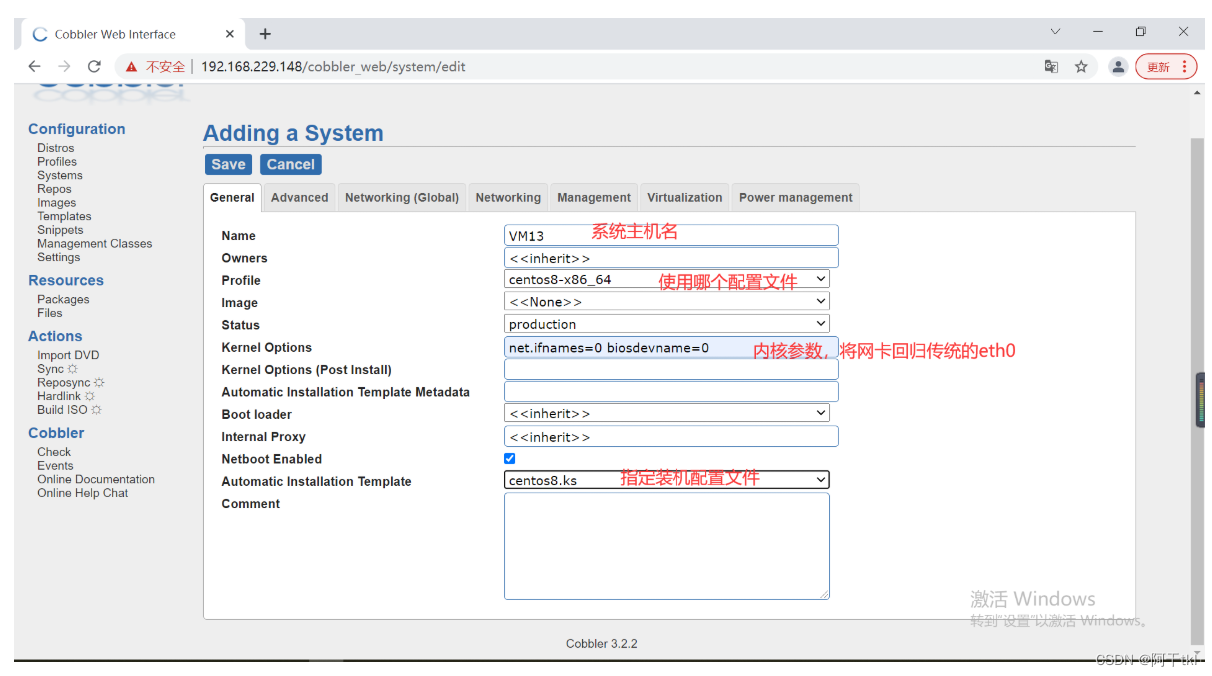Click into the Internal Proxy field
The width and height of the screenshot is (1212, 676).
(x=671, y=436)
